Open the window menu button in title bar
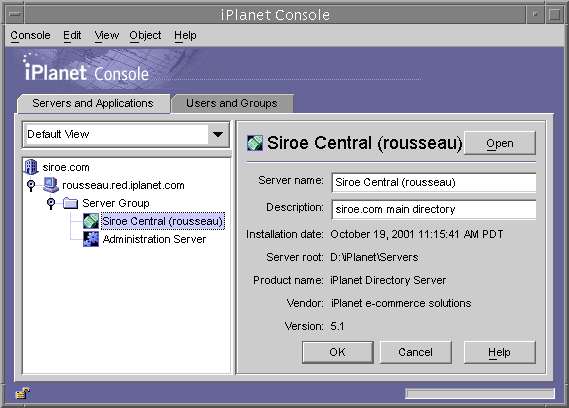This screenshot has width=569, height=408. (x=15, y=15)
